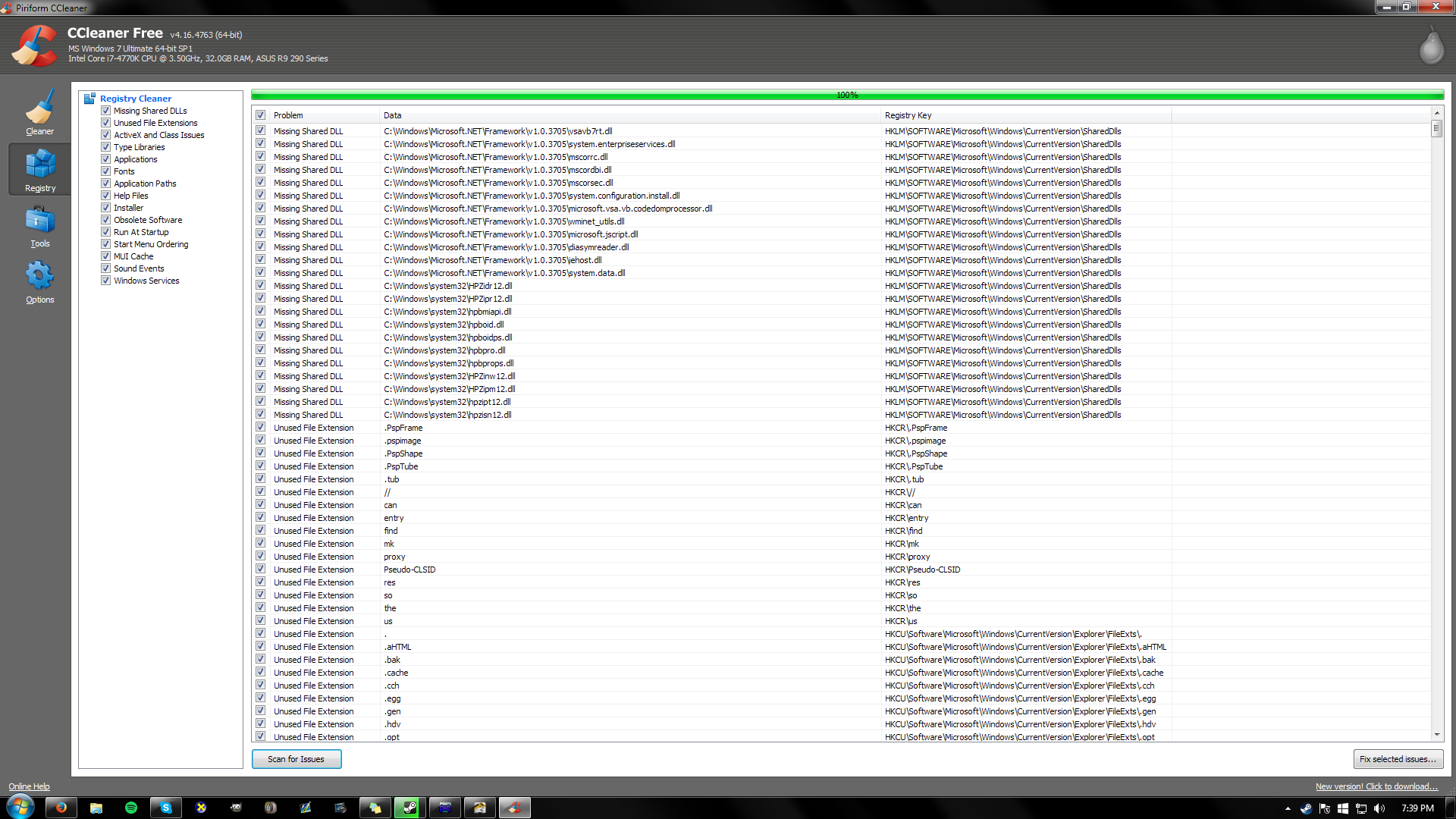Sort results by Problem column
The image size is (1456, 819).
coord(325,115)
